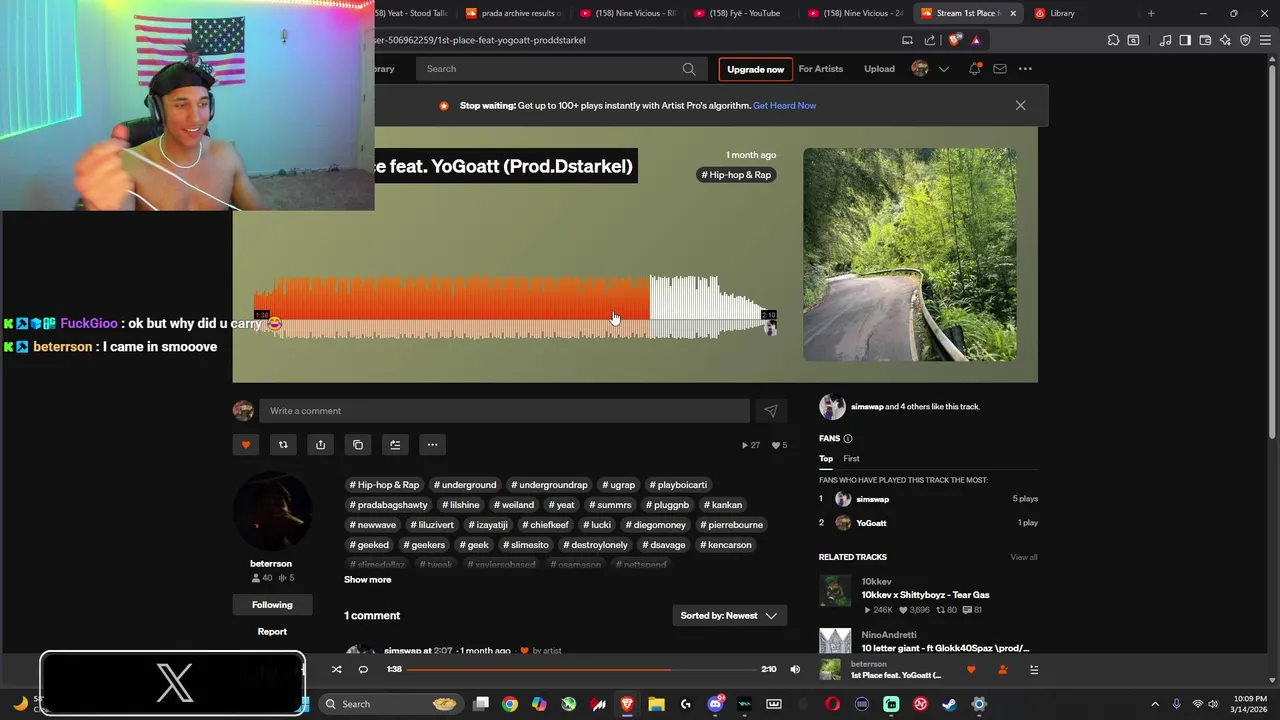Open the beterrson artist avatar

[x=271, y=512]
